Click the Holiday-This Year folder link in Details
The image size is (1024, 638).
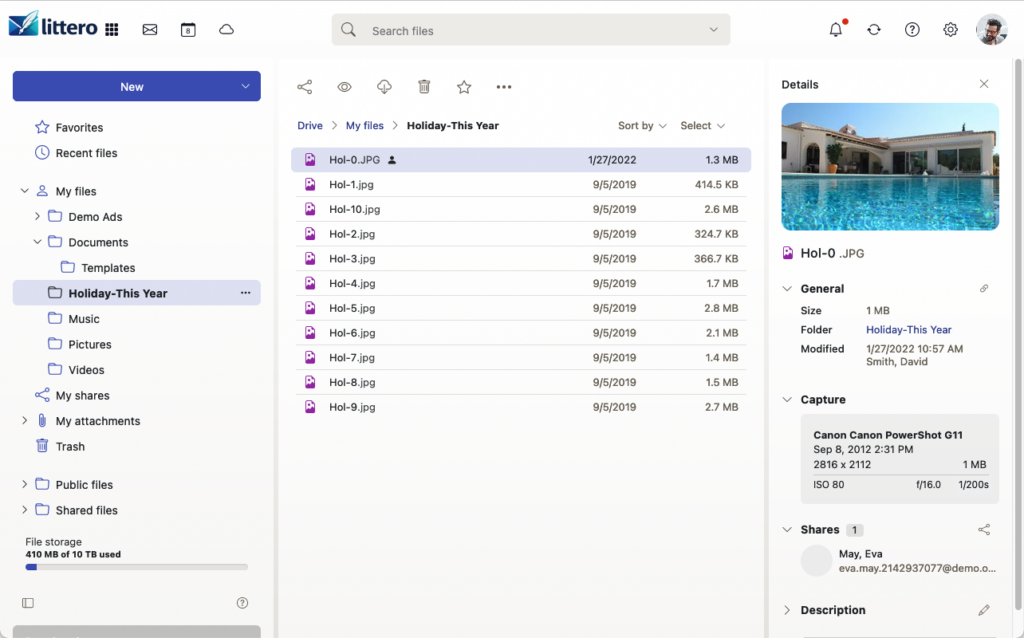click(908, 330)
